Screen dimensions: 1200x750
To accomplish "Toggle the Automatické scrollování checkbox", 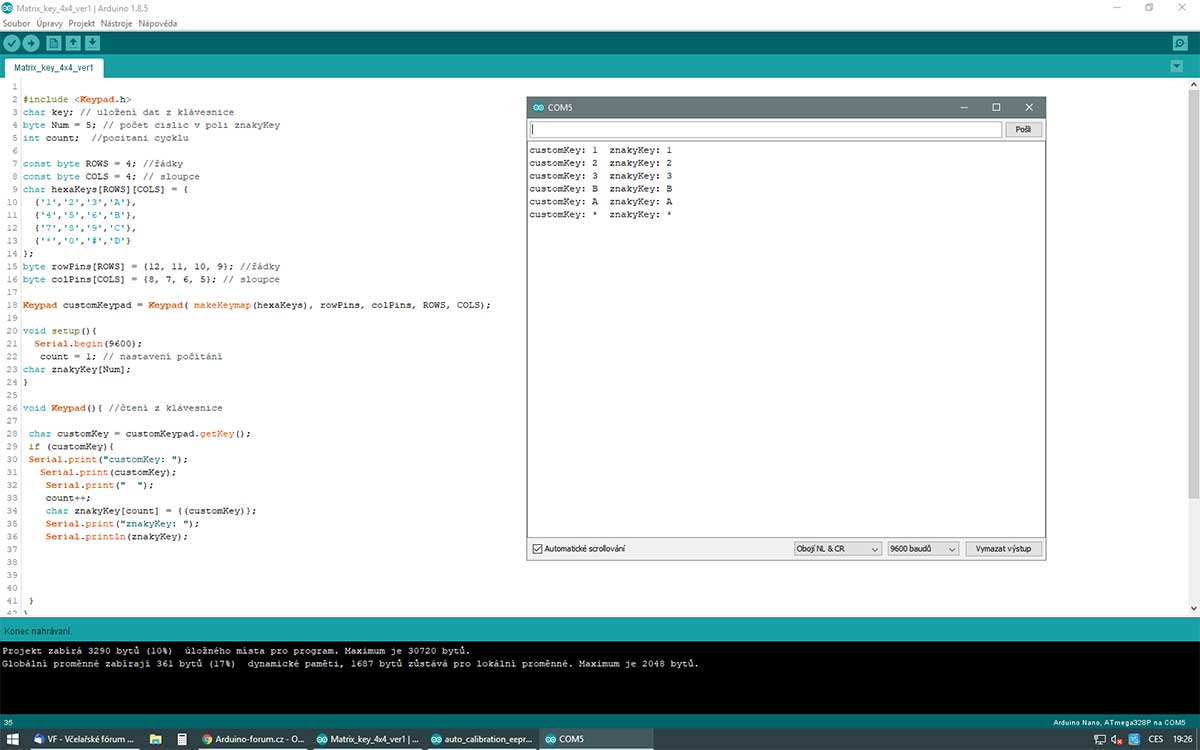I will [x=538, y=549].
